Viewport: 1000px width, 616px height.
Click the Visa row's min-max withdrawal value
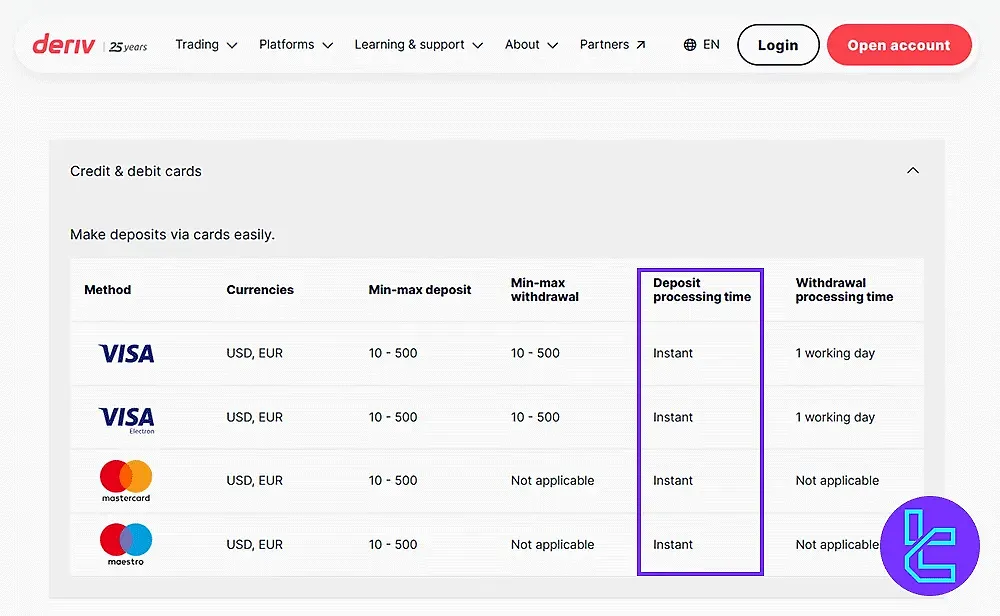535,353
